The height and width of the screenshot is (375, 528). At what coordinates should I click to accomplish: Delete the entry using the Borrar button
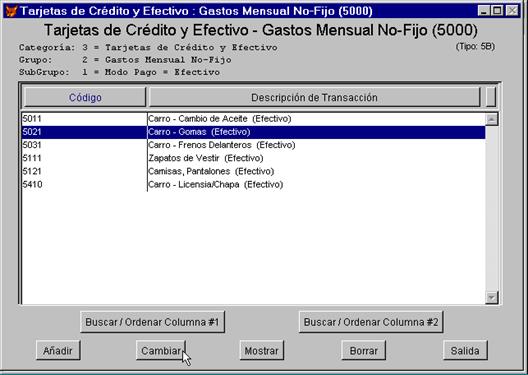364,350
